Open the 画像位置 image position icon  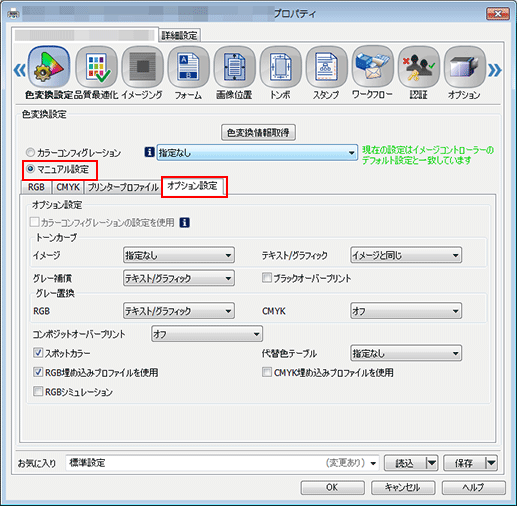(x=234, y=67)
